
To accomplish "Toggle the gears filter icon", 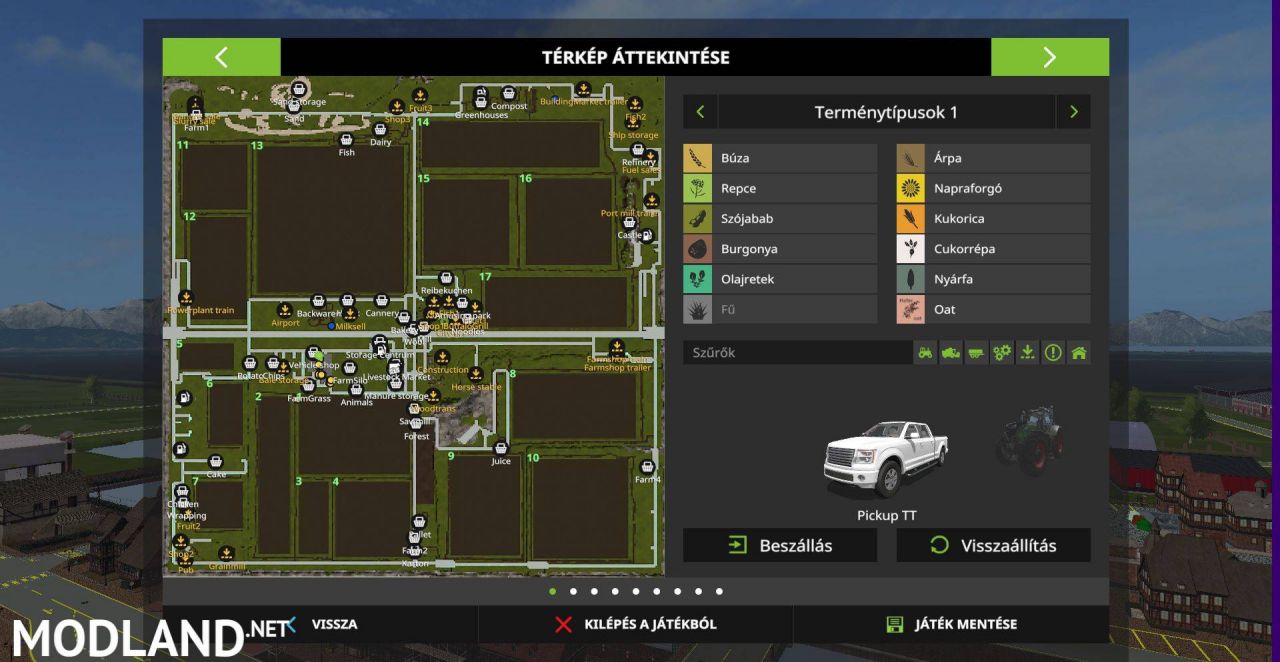I will pos(1002,353).
